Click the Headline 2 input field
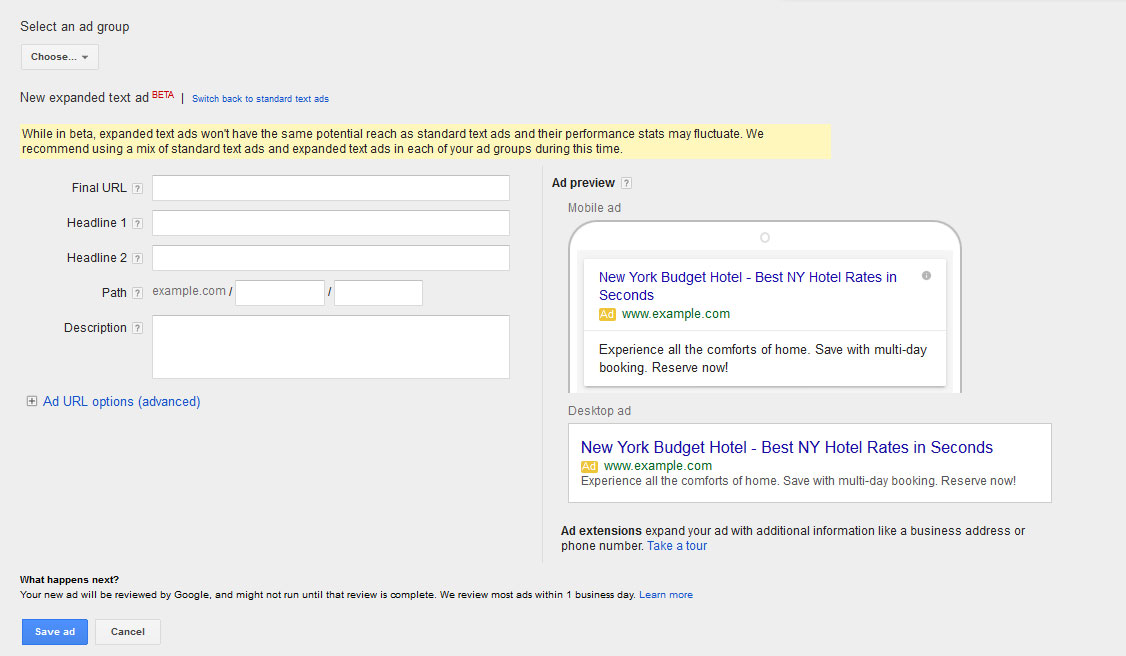The height and width of the screenshot is (656, 1126). [330, 258]
